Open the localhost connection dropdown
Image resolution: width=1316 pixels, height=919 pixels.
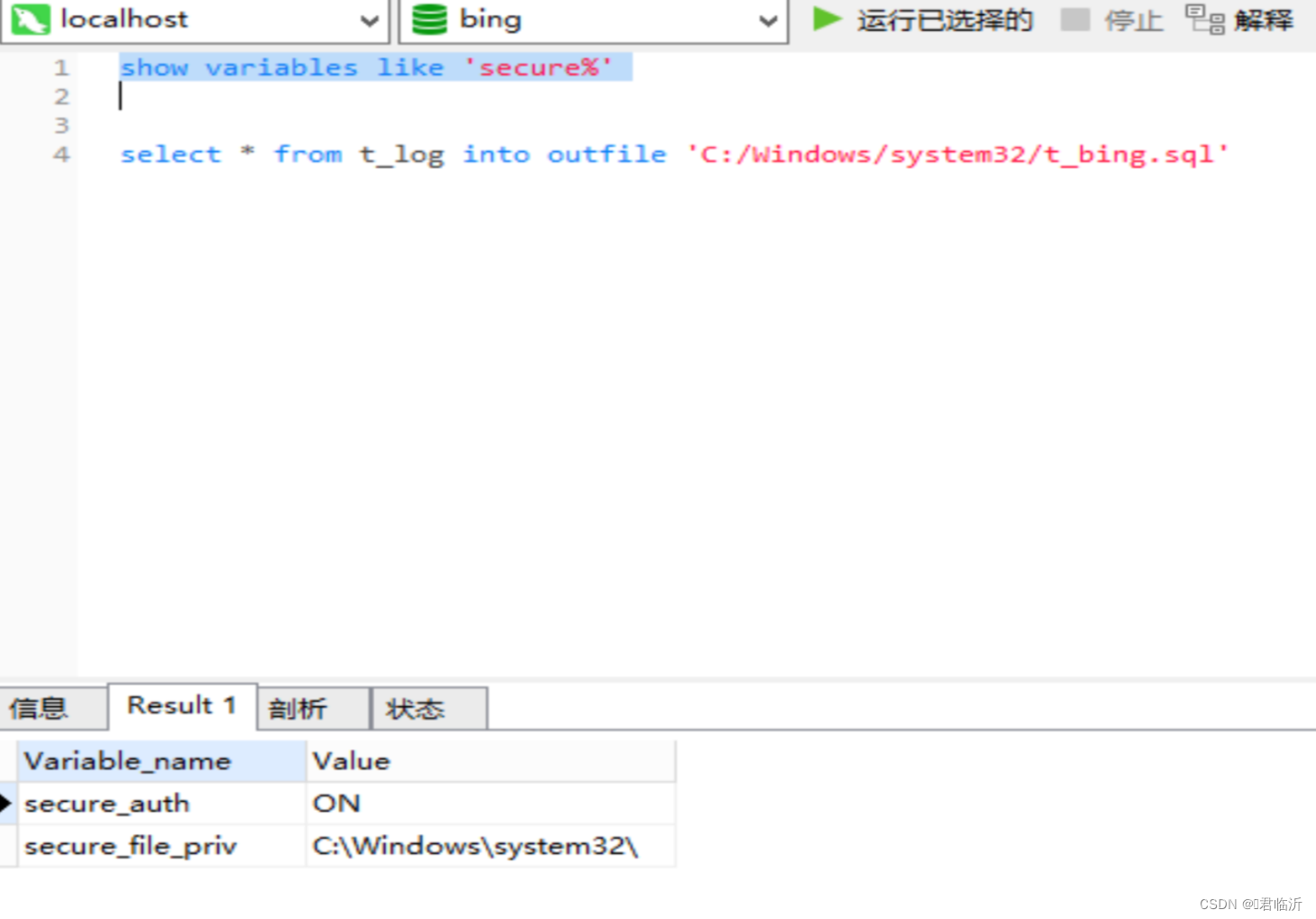pos(369,21)
